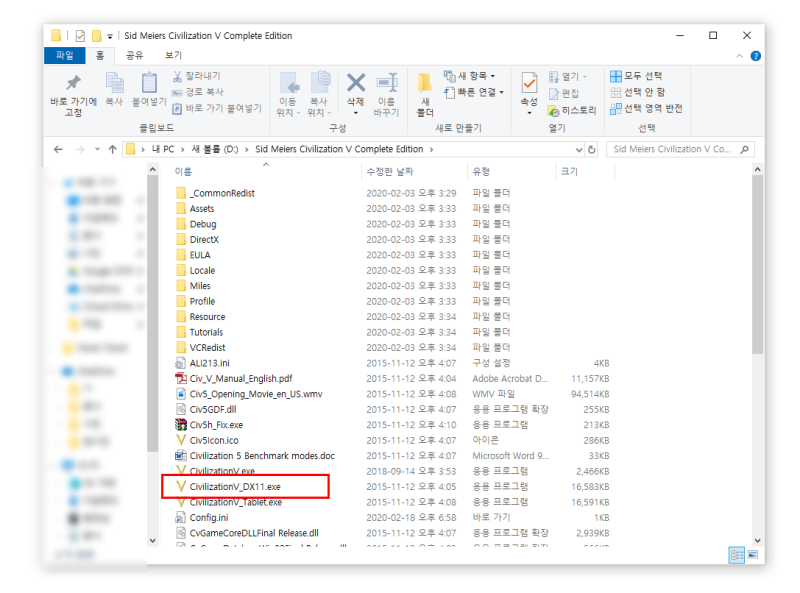
Task: Go up one folder level arrow
Action: [113, 149]
